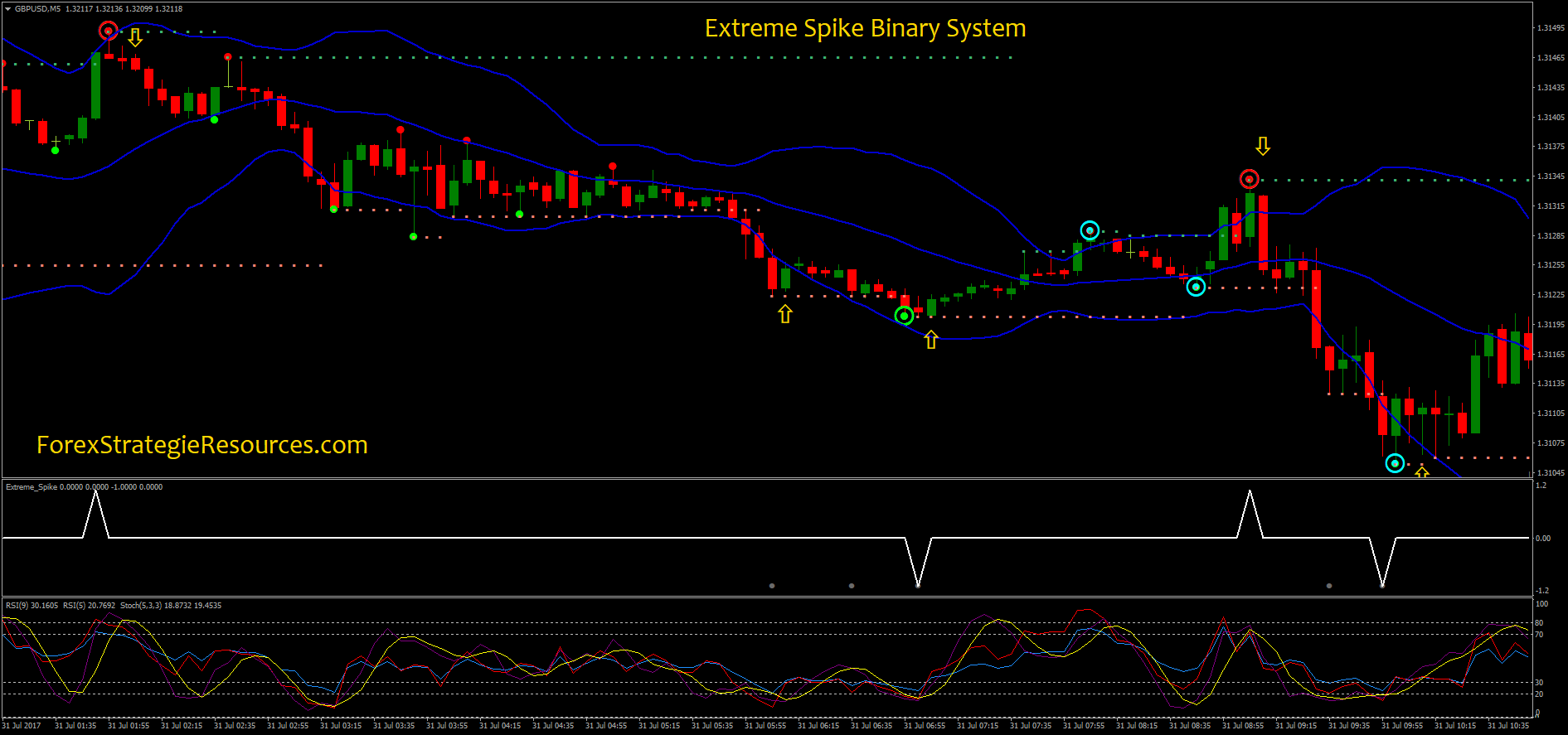The height and width of the screenshot is (735, 1568).
Task: Click the upward spike peak near 01:45
Action: click(x=96, y=491)
